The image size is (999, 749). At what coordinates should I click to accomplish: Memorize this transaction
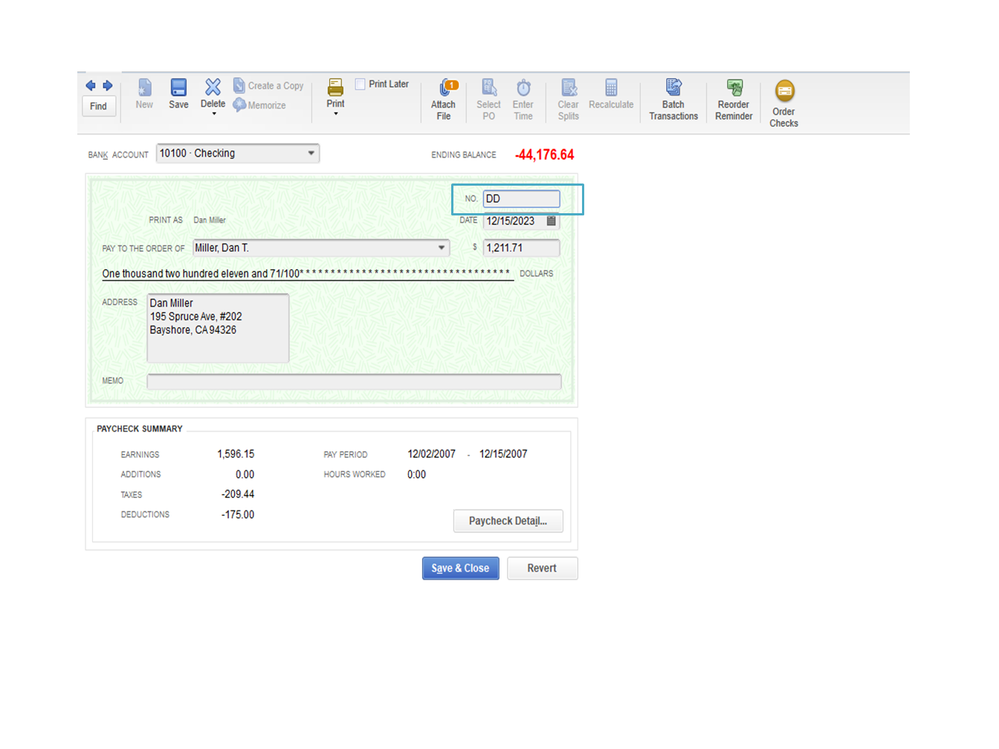click(260, 105)
